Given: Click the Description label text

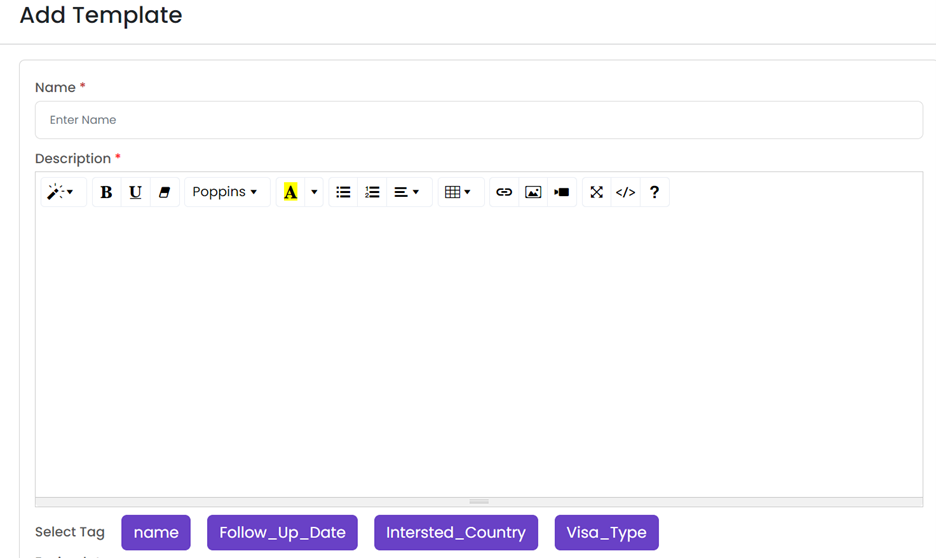Looking at the screenshot, I should point(73,159).
